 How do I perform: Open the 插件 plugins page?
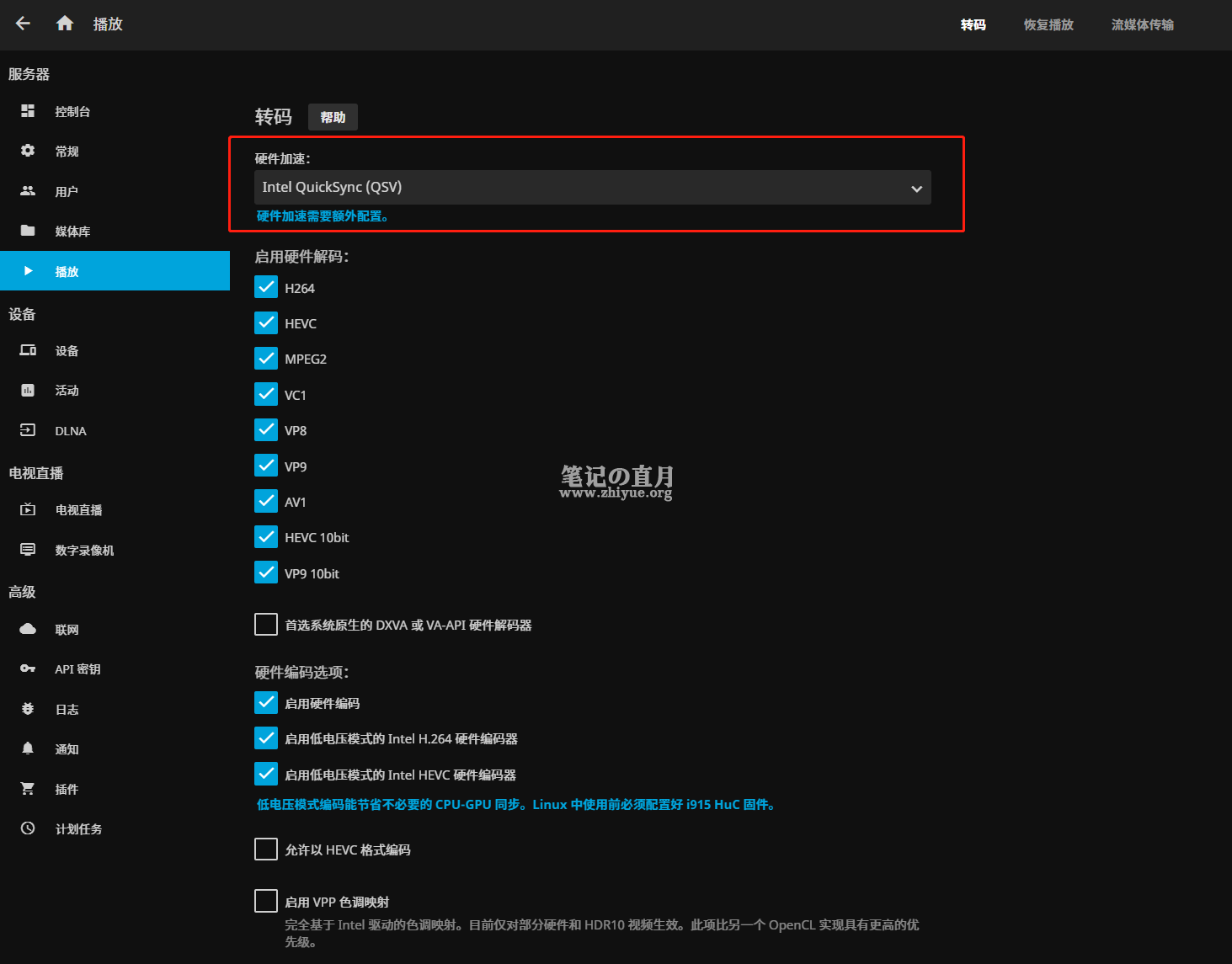pos(66,789)
